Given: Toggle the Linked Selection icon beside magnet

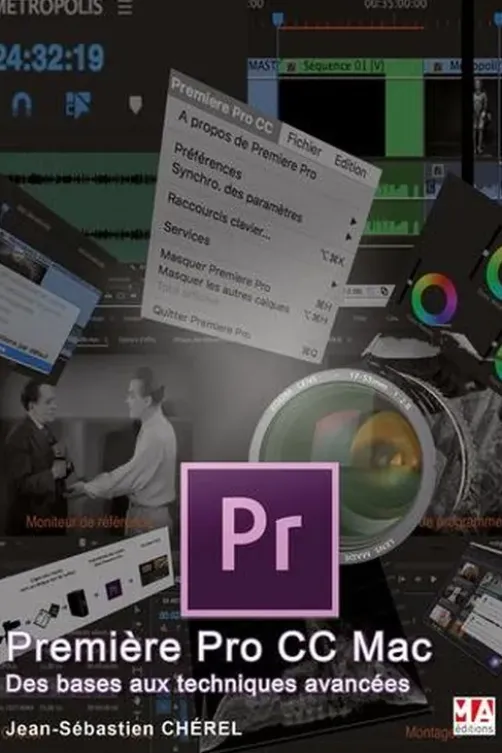Looking at the screenshot, I should pos(78,104).
